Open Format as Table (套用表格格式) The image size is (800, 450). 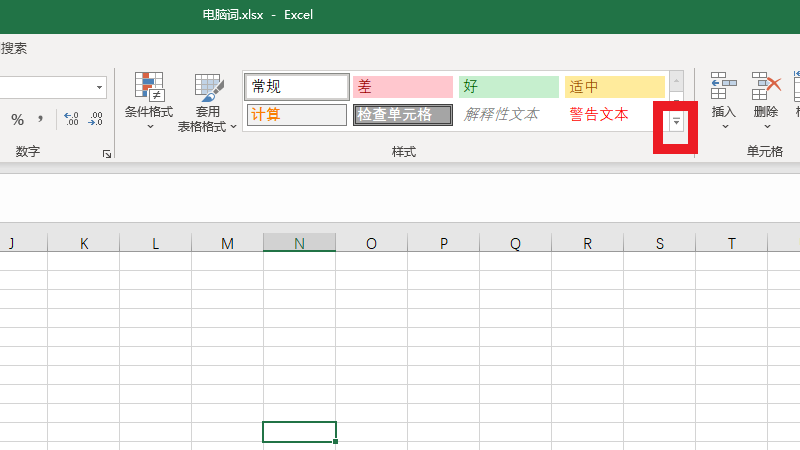208,87
